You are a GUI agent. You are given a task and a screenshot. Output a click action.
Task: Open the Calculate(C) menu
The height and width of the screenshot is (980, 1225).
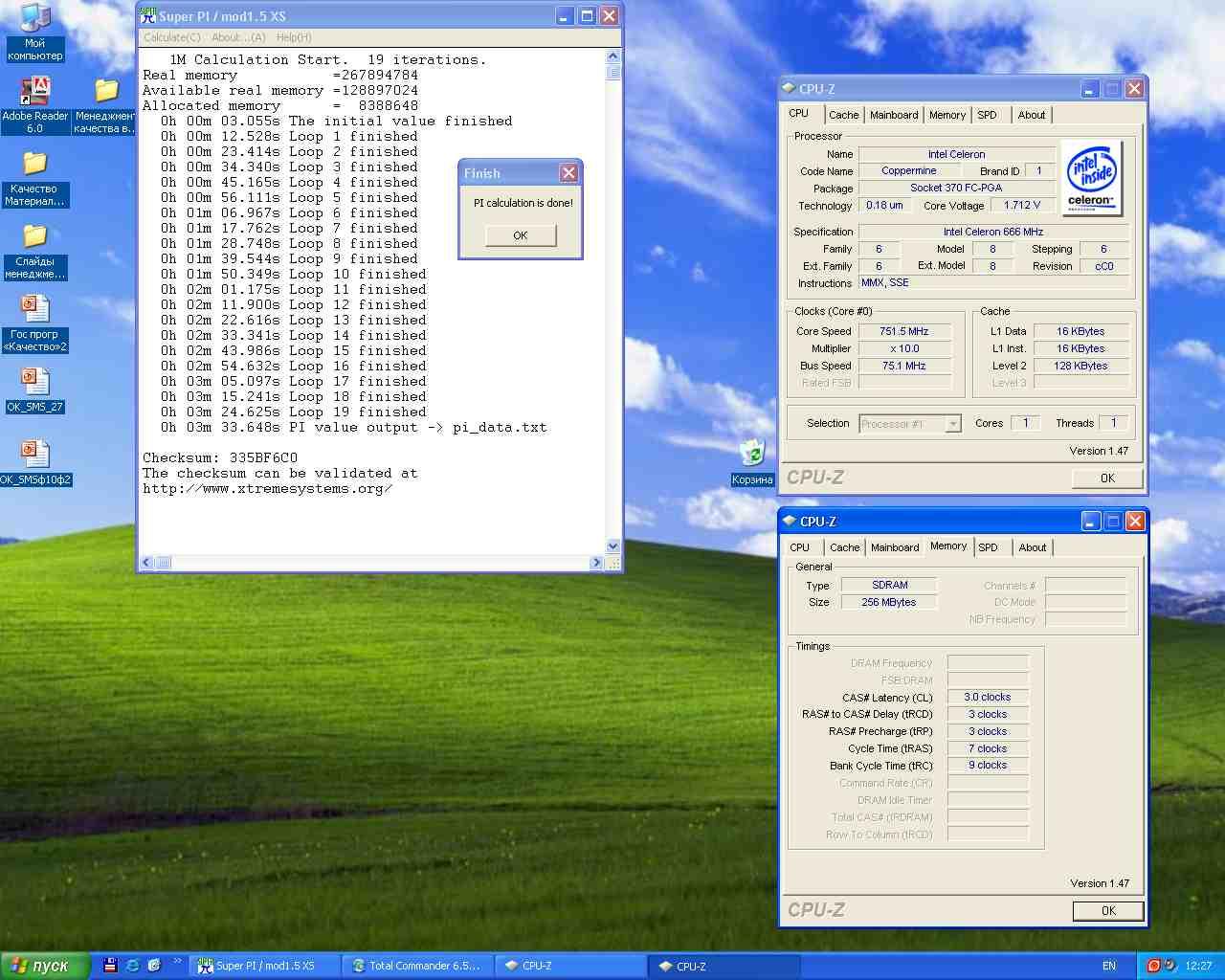(172, 37)
